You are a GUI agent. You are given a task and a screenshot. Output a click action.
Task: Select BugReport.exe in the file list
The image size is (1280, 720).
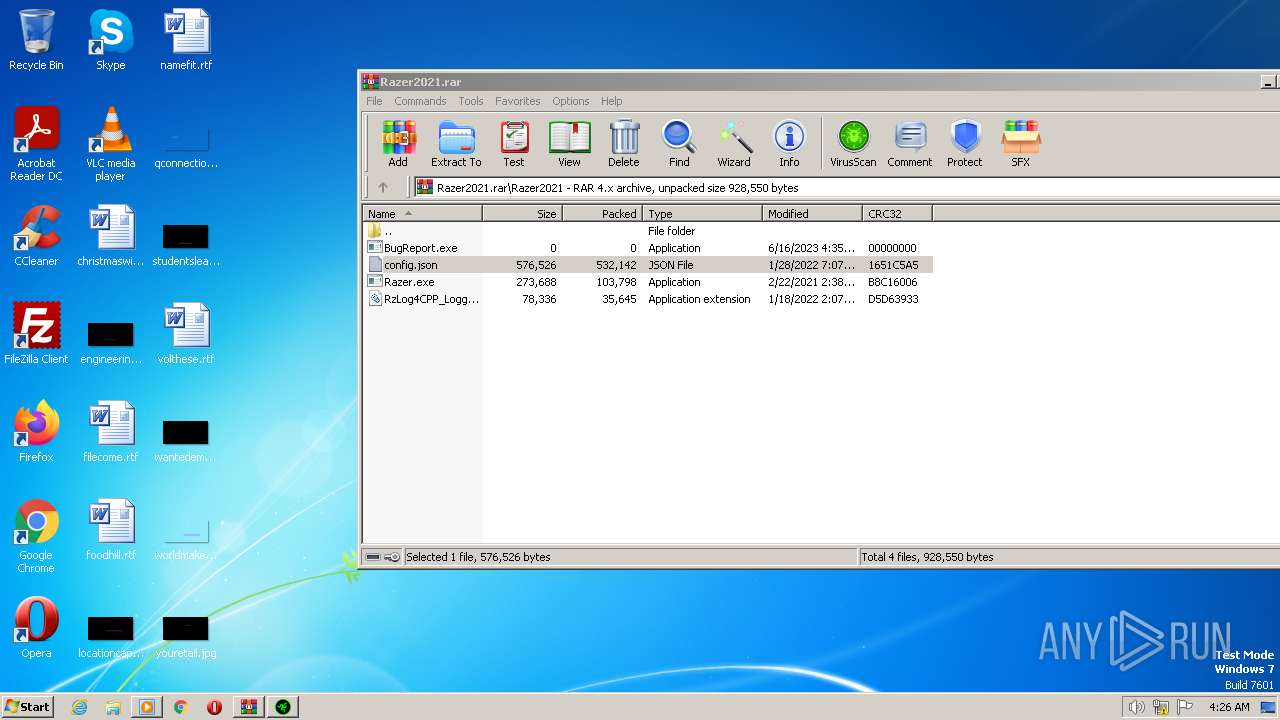click(647, 248)
